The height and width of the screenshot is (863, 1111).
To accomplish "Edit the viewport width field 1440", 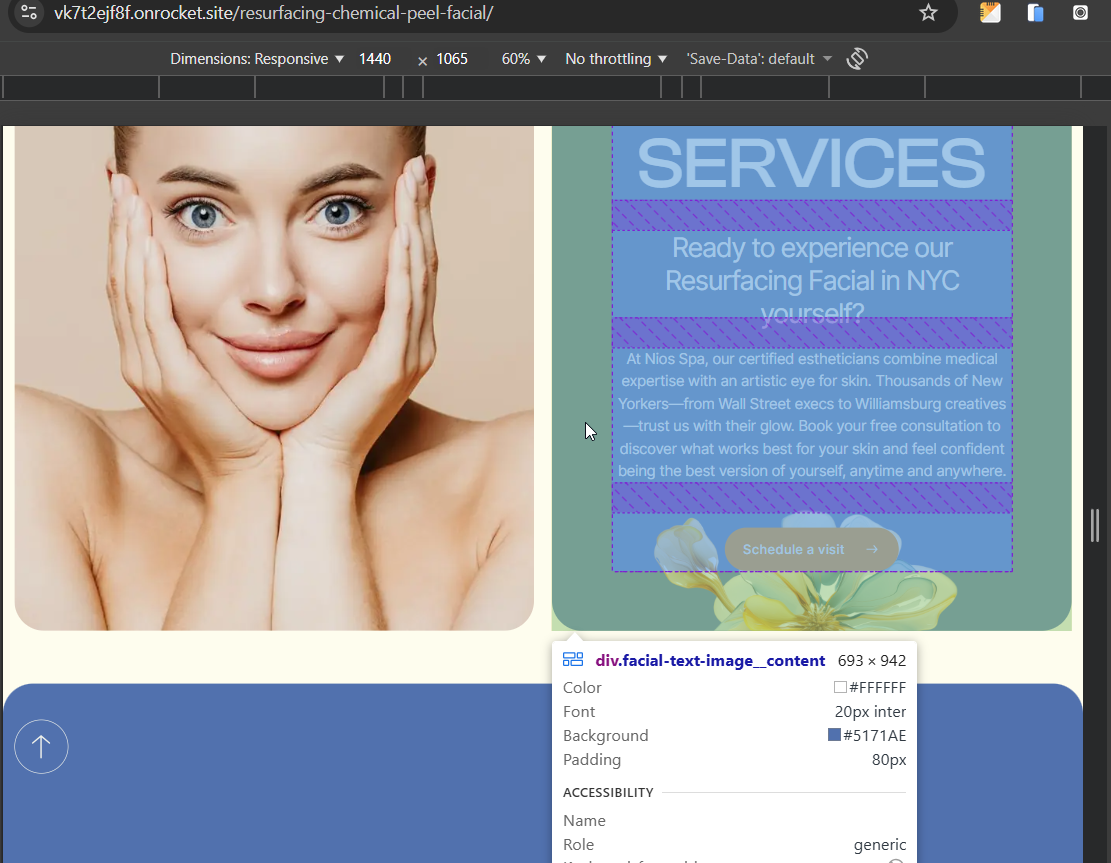I will click(375, 59).
